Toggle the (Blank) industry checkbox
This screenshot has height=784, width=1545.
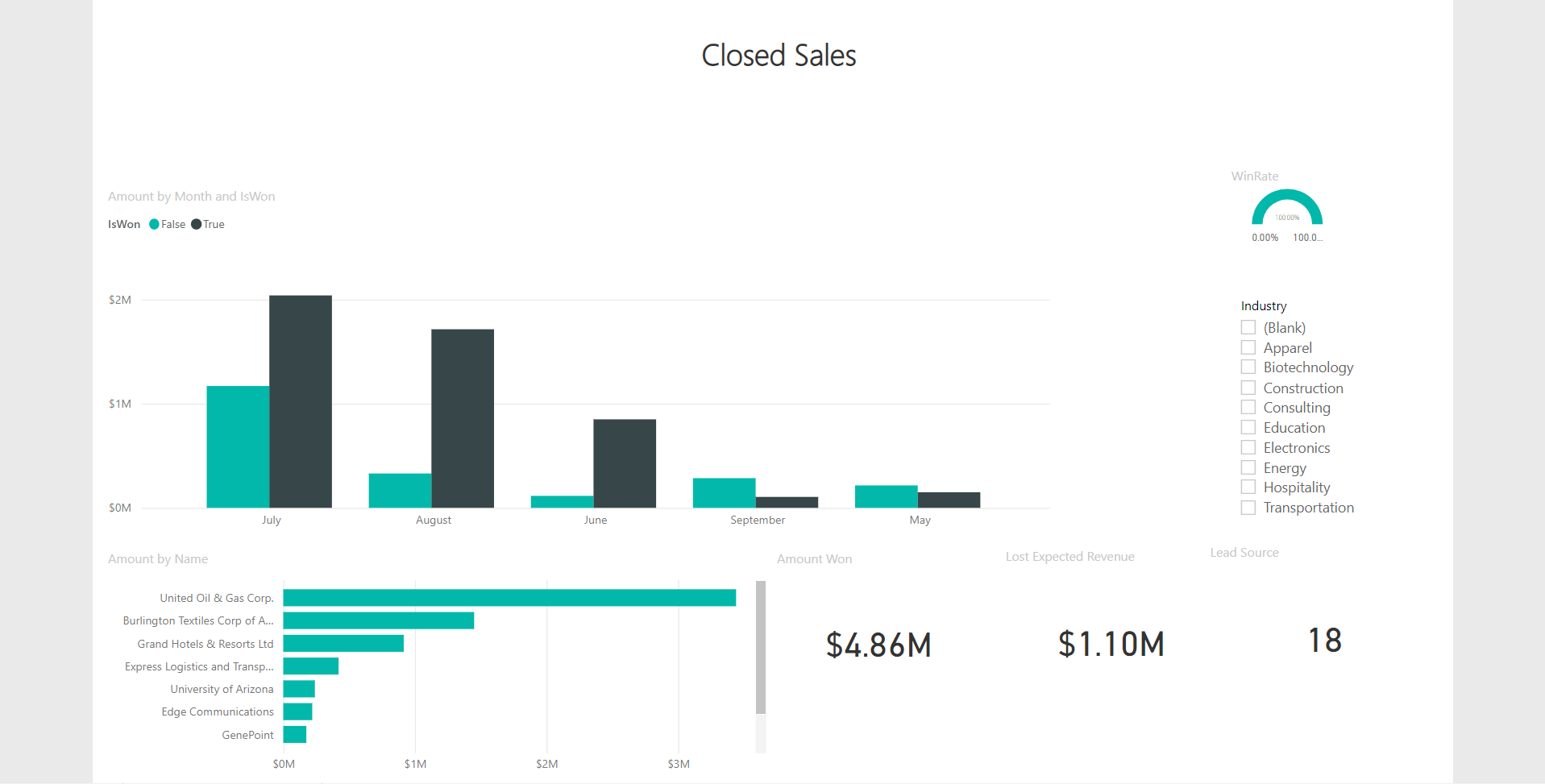(1248, 327)
